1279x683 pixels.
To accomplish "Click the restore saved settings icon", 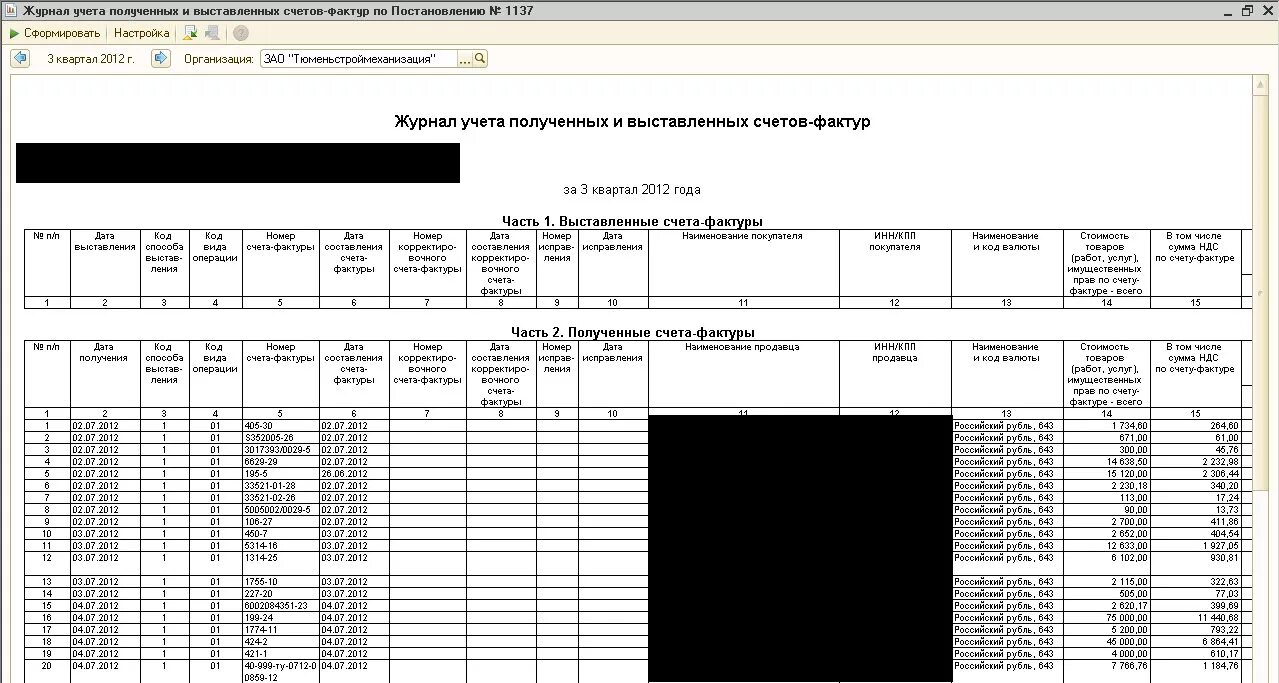I will click(x=190, y=33).
